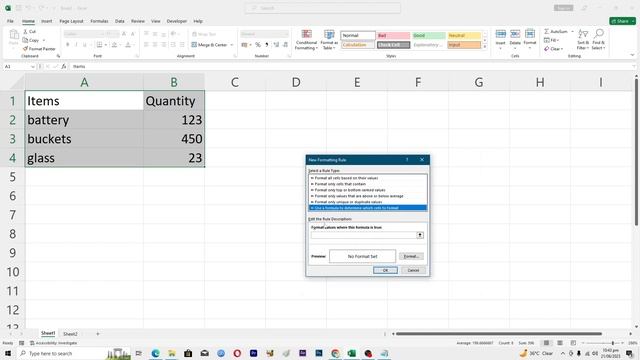The height and width of the screenshot is (360, 640).
Task: Apply the Bad cell style swatch
Action: coord(393,36)
